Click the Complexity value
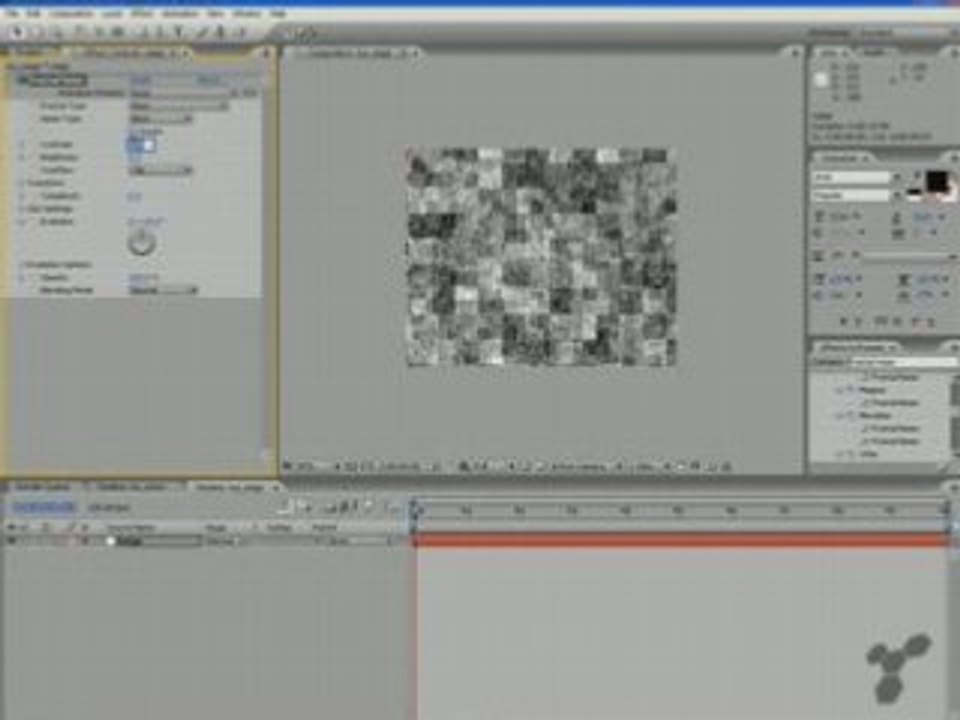 coord(135,196)
